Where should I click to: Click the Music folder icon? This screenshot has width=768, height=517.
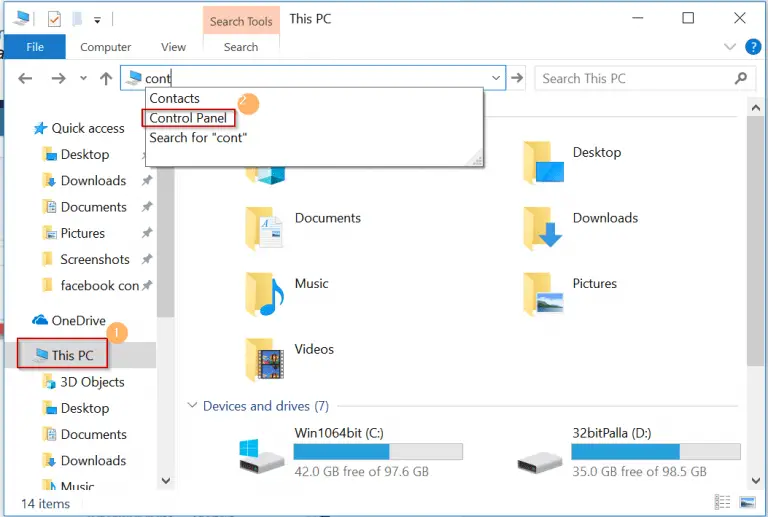(264, 294)
